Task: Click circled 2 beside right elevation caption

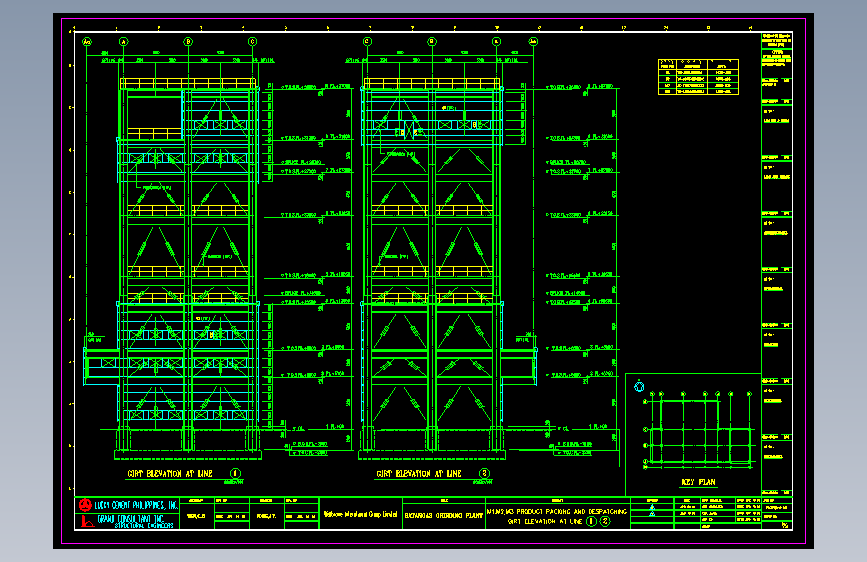Action: 484,473
